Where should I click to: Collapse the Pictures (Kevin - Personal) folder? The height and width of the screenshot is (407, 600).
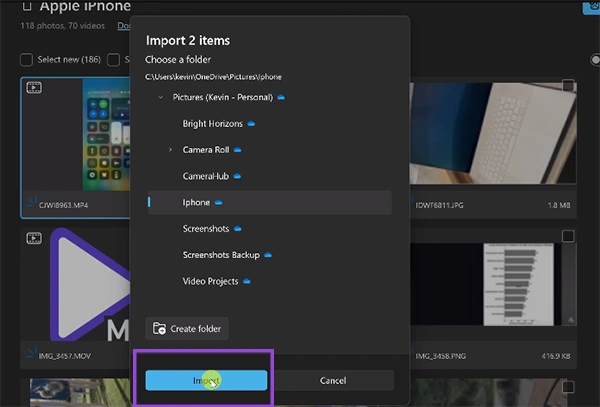(x=161, y=97)
